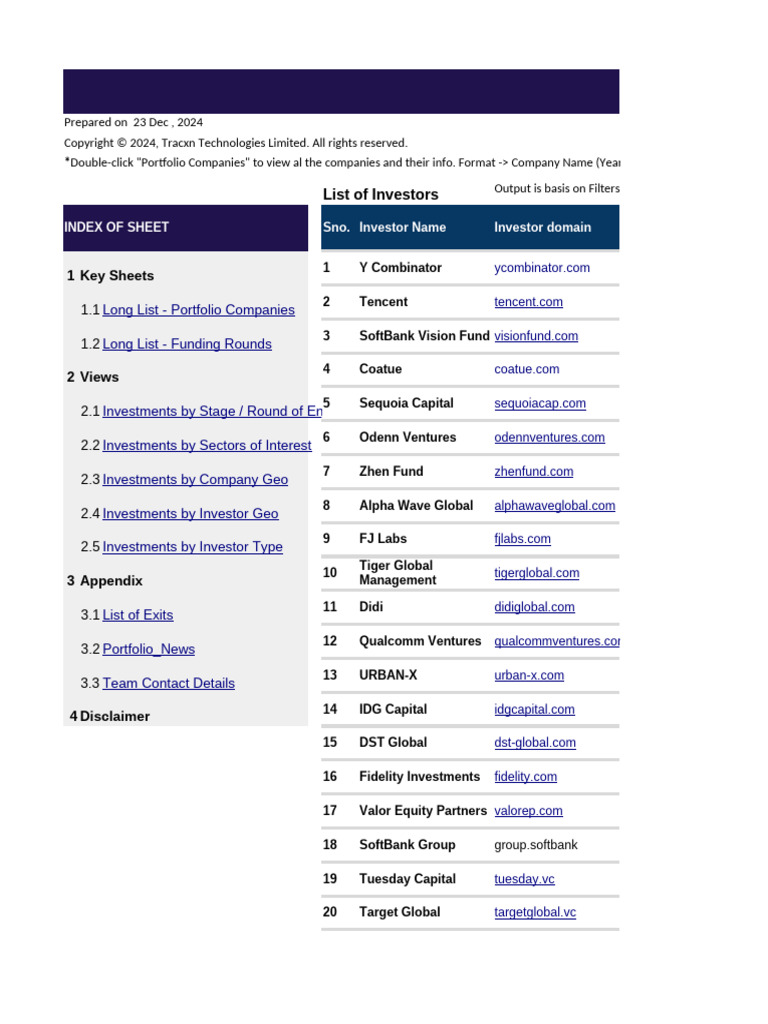
Task: Open Investments by Company Geo sheet
Action: click(x=195, y=479)
